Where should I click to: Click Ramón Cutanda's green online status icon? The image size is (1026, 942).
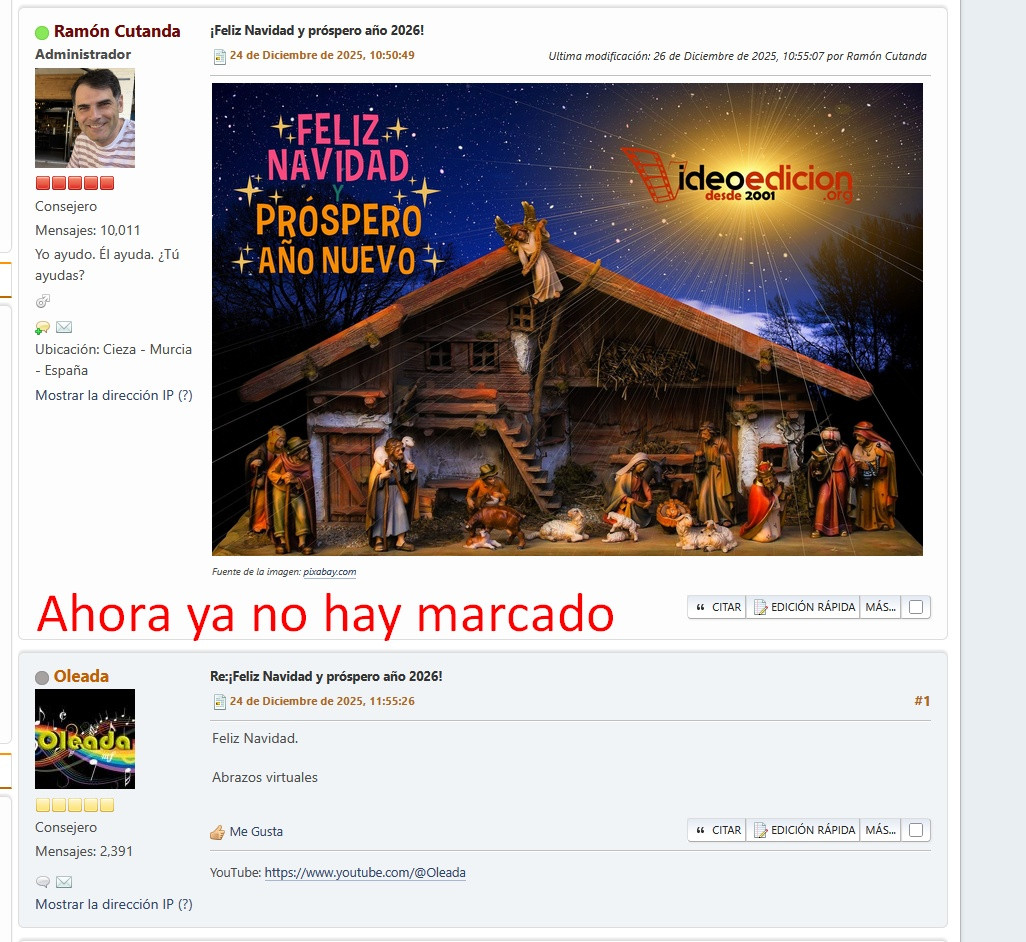pos(42,32)
